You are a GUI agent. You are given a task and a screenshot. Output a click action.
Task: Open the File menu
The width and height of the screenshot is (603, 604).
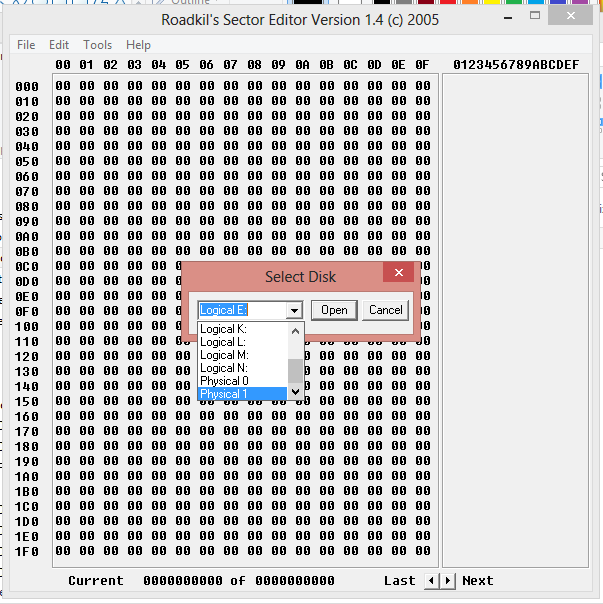[26, 45]
